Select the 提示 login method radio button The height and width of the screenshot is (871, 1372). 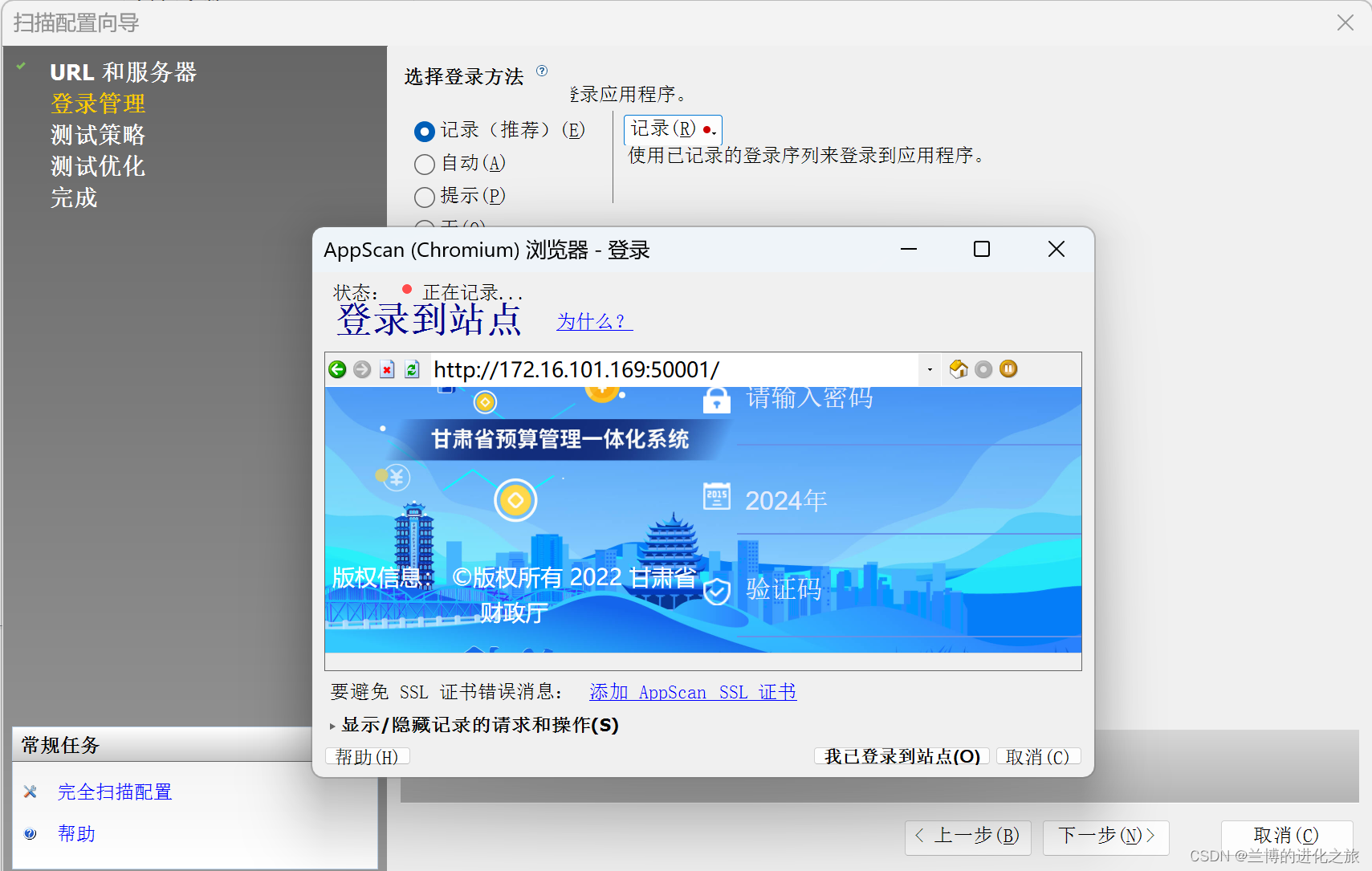[x=425, y=197]
